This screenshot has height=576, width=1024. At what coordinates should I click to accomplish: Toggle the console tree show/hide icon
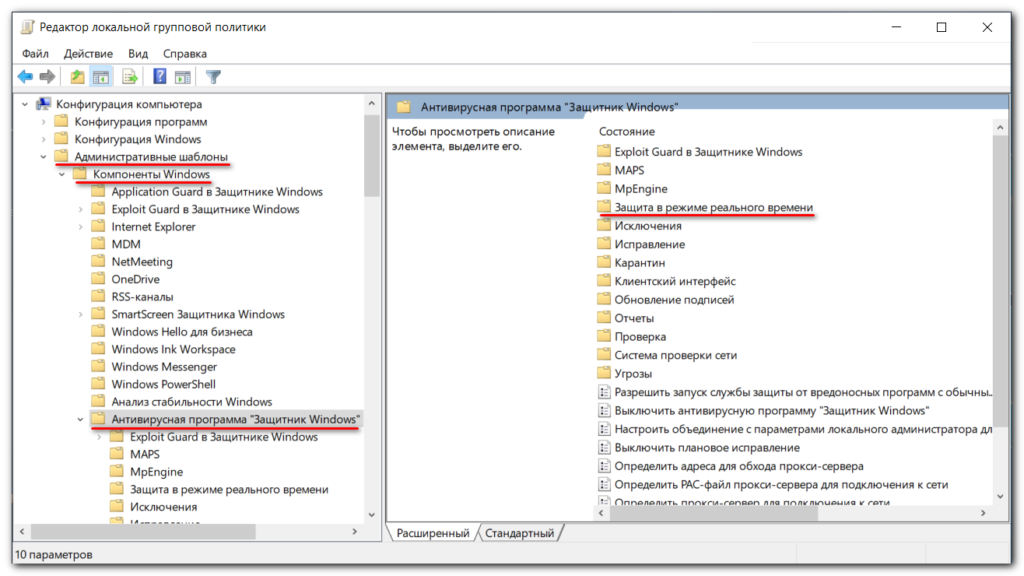coord(101,77)
